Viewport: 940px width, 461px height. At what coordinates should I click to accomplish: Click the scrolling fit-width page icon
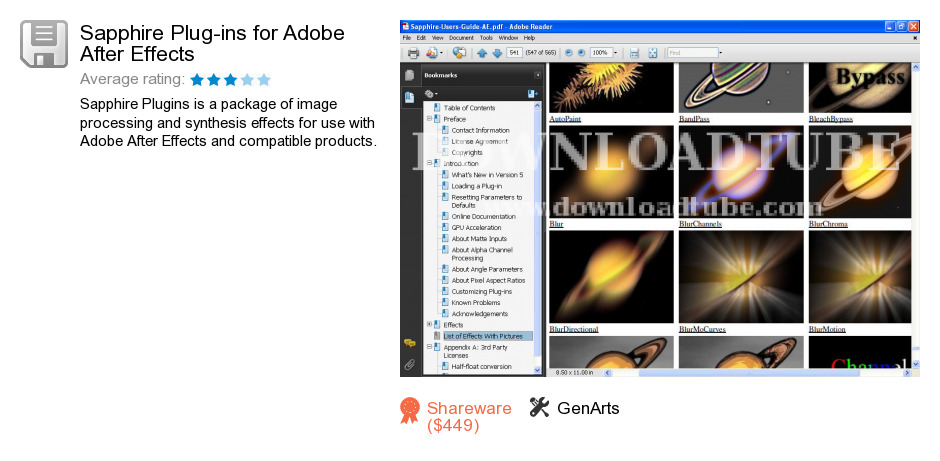pyautogui.click(x=634, y=53)
